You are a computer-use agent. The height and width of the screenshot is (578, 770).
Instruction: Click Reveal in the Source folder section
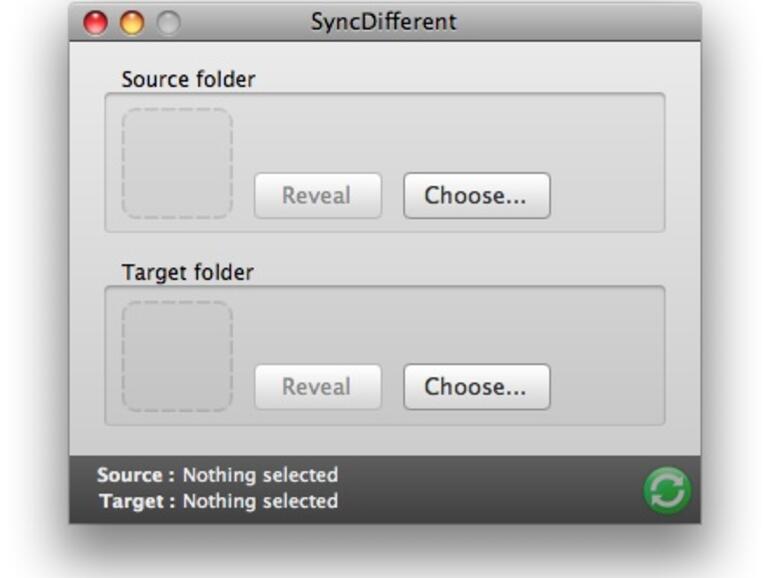tap(317, 196)
